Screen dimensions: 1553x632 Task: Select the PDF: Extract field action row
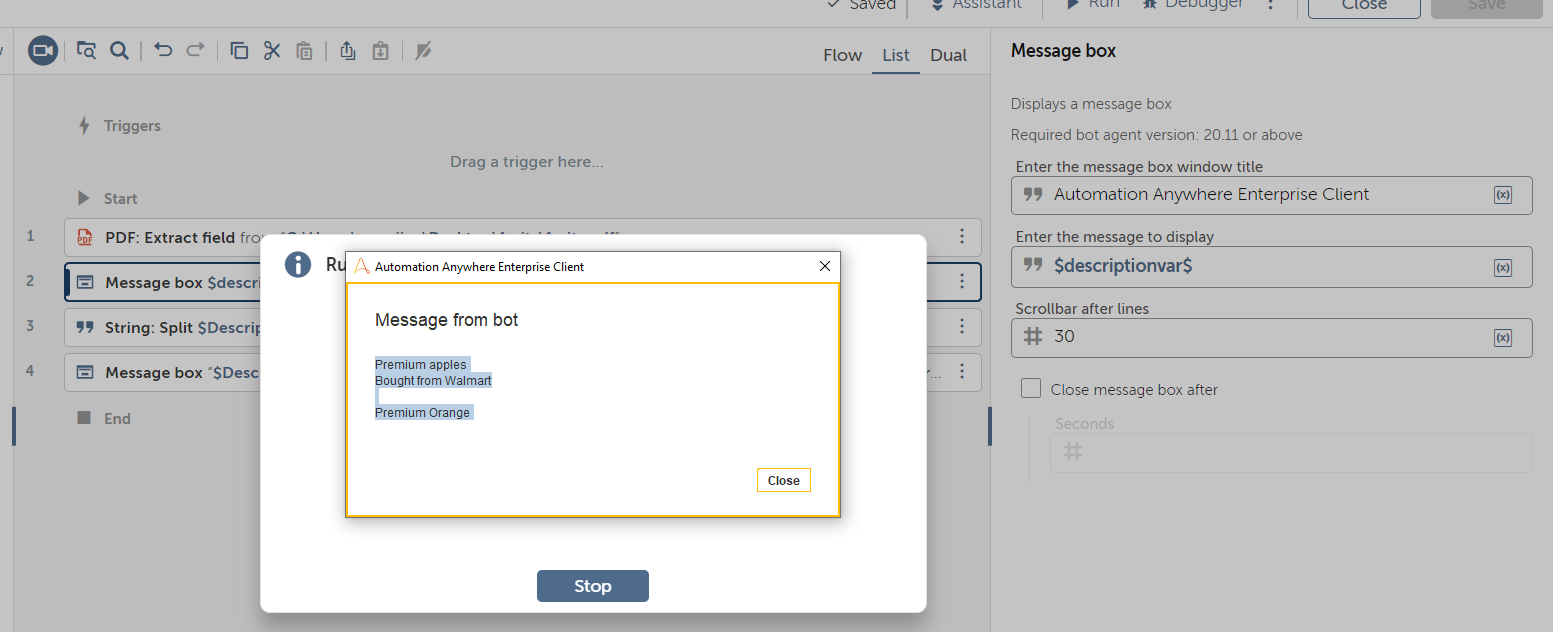(522, 237)
